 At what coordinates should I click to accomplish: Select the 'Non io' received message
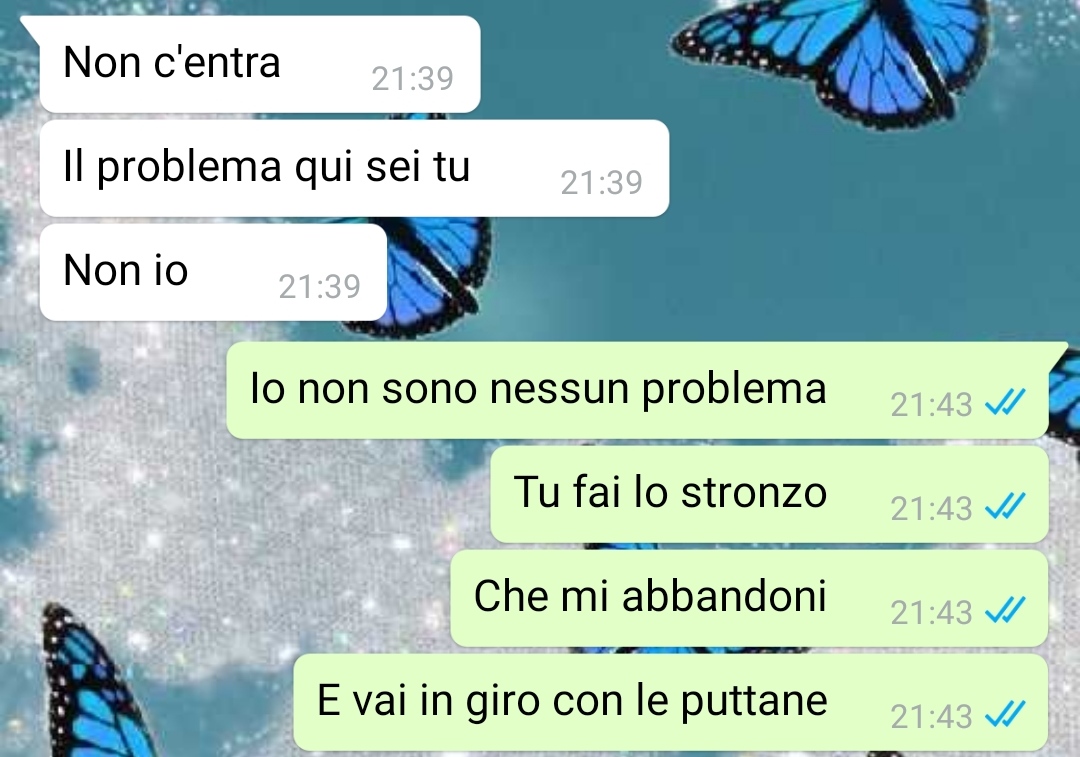tap(213, 272)
